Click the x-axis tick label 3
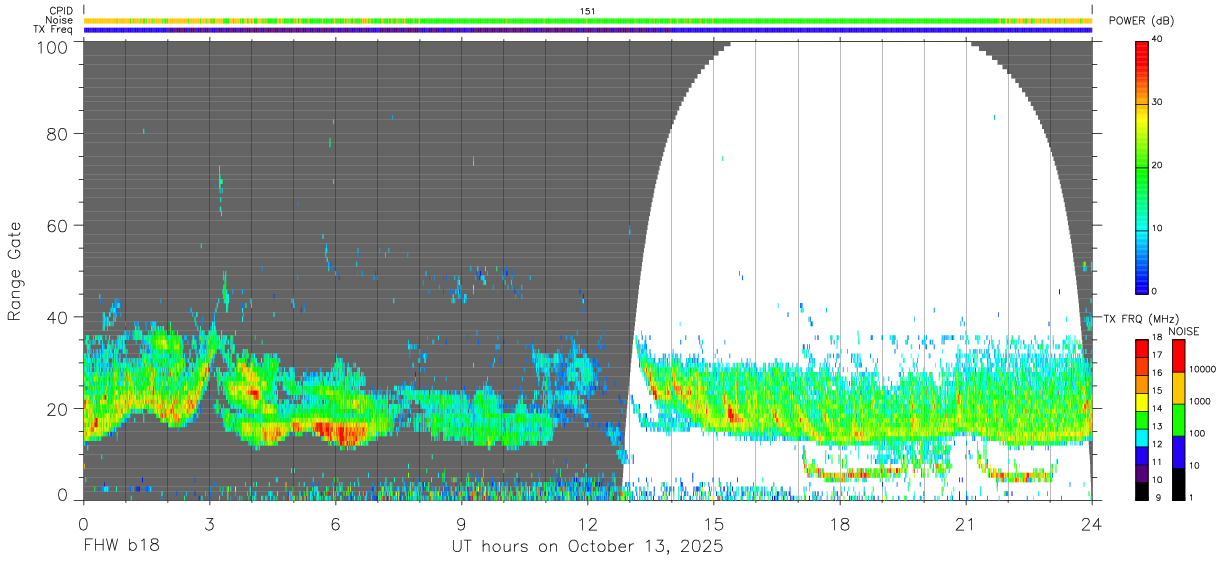The image size is (1228, 567). pos(209,524)
